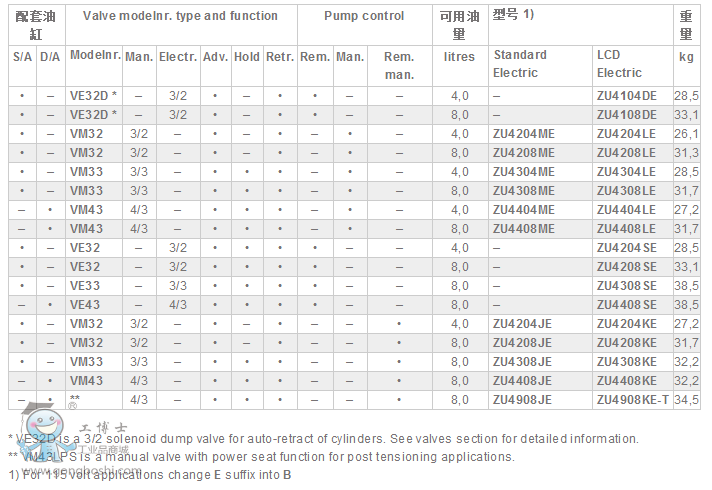Viewport: 712px width, 490px height.
Task: Click the Valve modelnr. type and function header
Action: coord(180,16)
